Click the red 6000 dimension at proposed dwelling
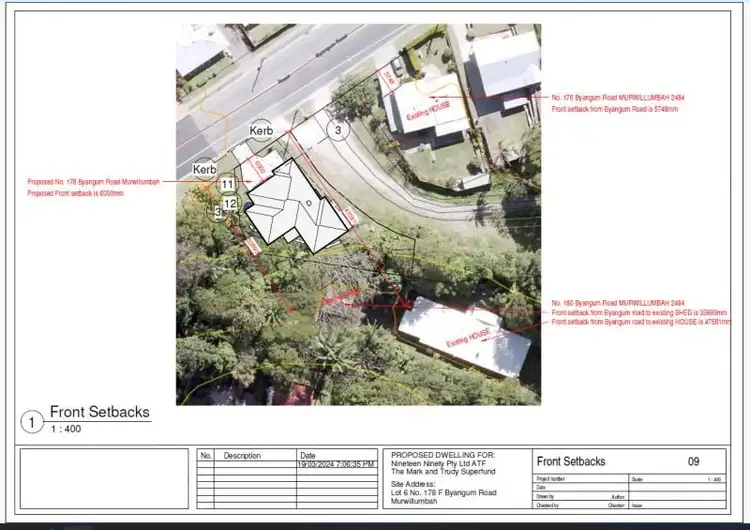Screen dimensions: 750x530 click(259, 167)
